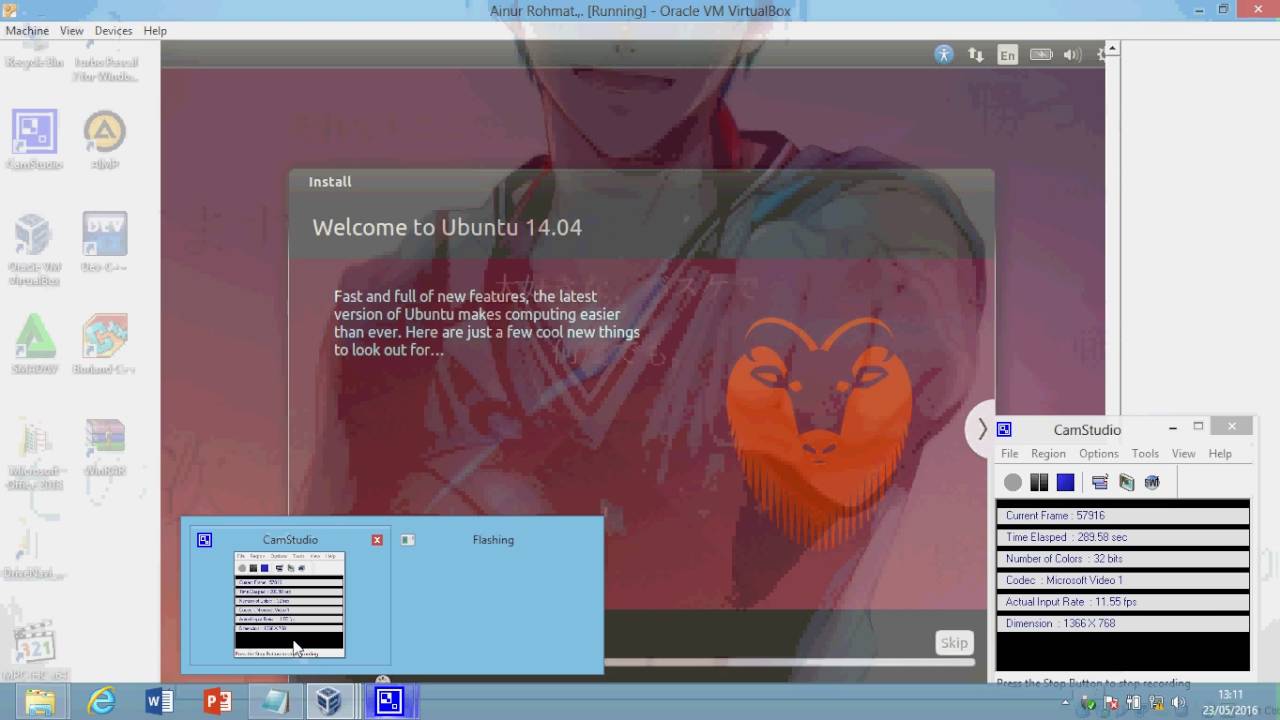Open CamStudio Tools menu
This screenshot has height=720, width=1280.
(1145, 453)
